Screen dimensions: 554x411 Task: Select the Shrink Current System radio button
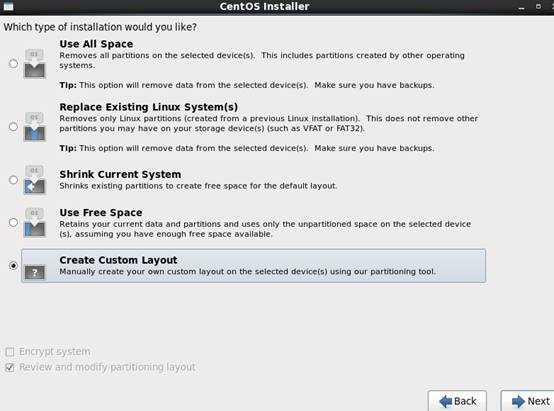(13, 180)
